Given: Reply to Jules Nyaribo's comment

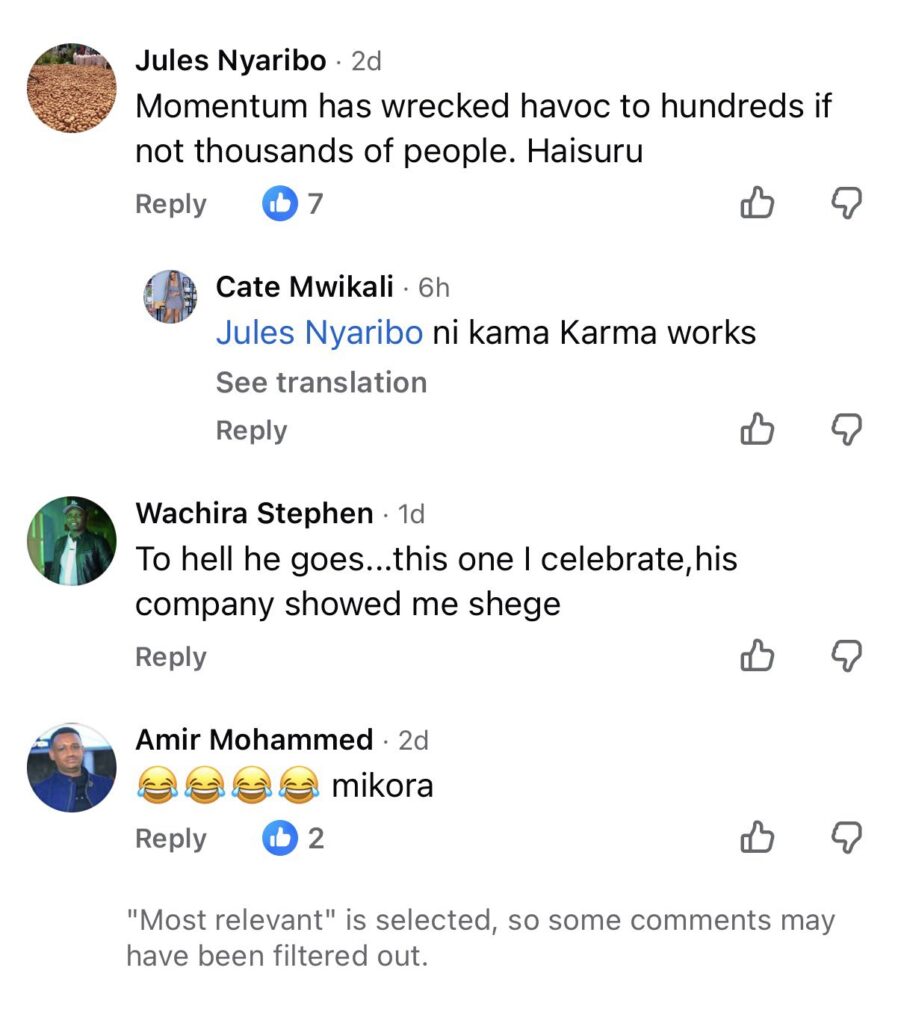Looking at the screenshot, I should [x=171, y=204].
